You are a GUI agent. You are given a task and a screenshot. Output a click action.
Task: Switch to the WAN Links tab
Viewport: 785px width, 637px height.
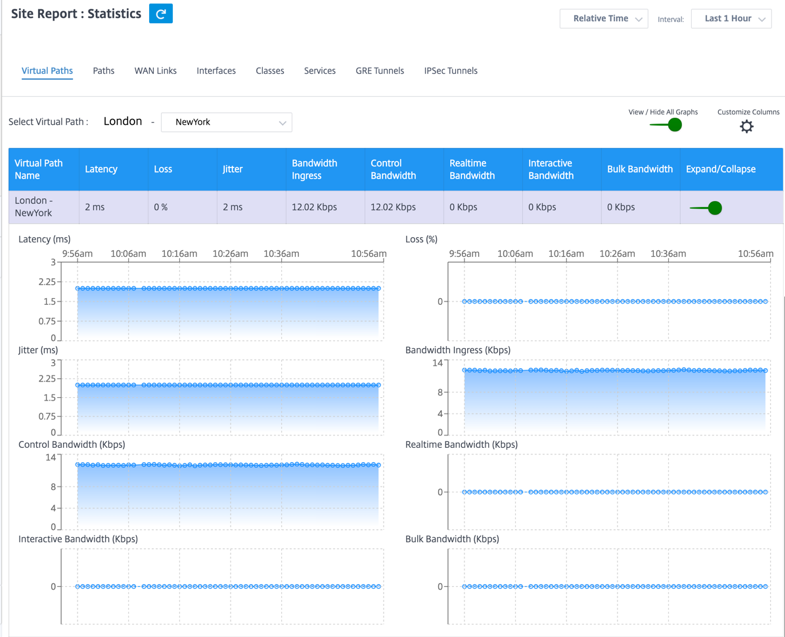tap(155, 71)
